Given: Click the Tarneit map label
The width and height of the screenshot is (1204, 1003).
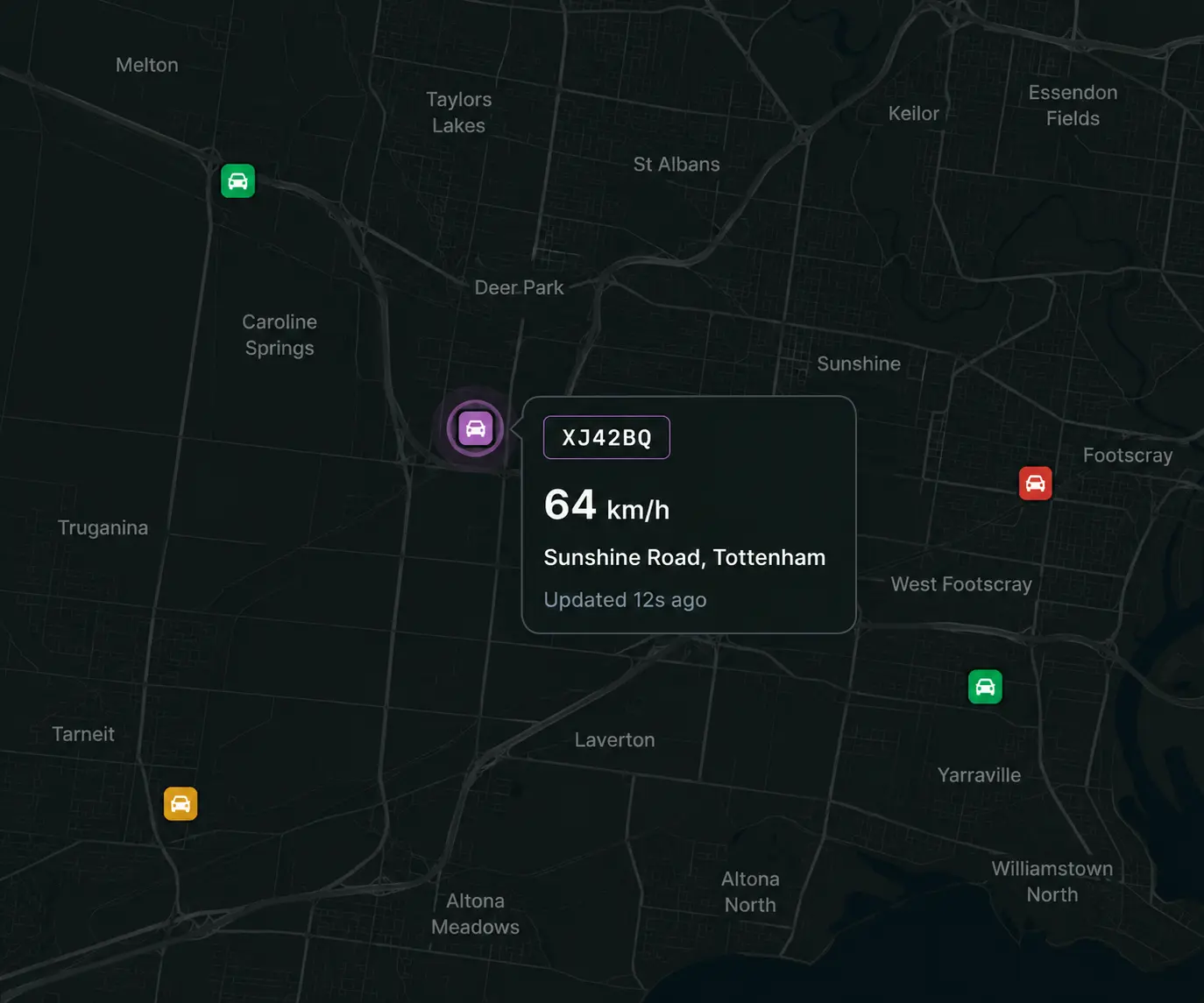Looking at the screenshot, I should 83,734.
